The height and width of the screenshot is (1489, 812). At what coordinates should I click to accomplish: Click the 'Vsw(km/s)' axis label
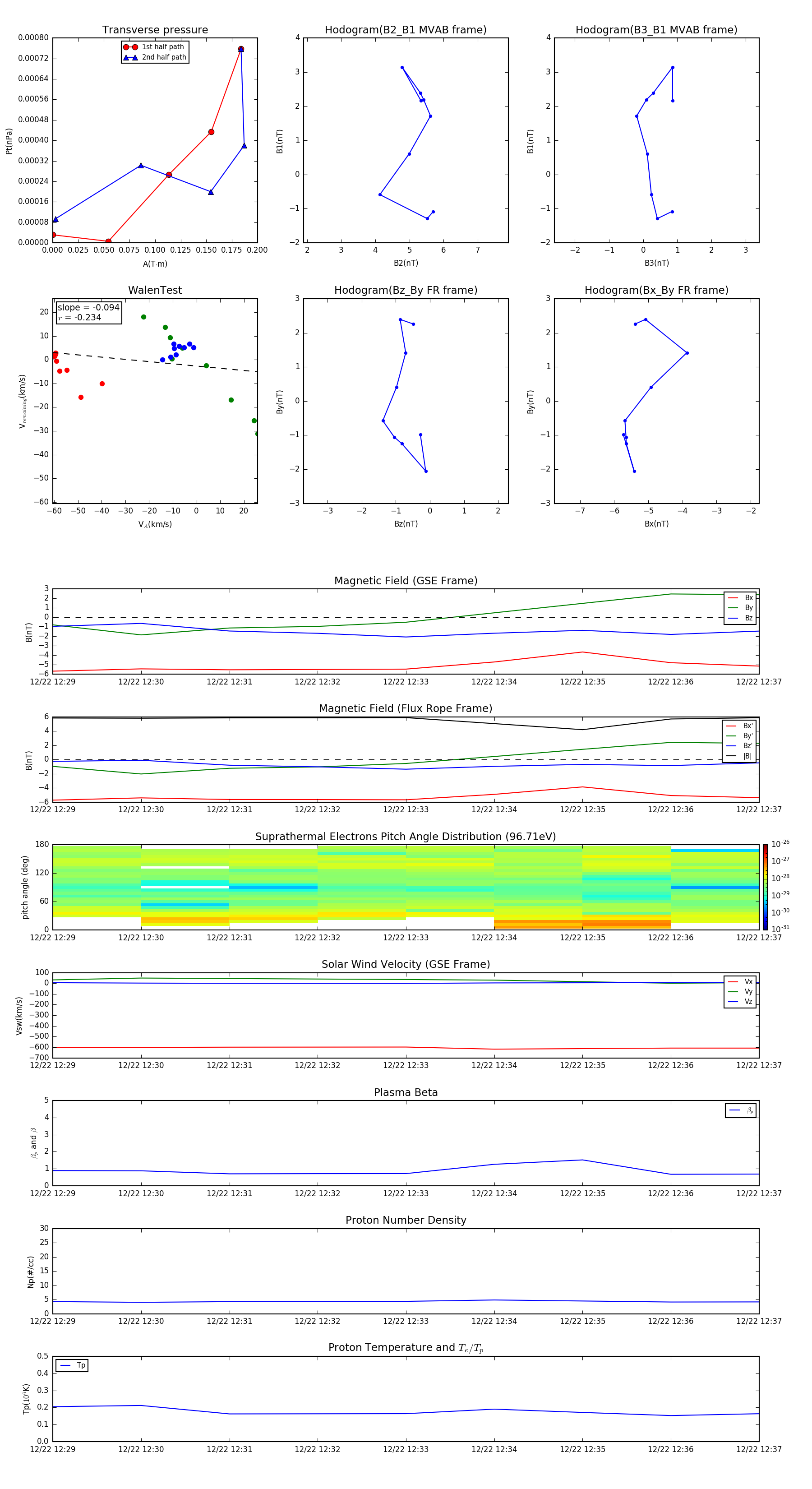tap(19, 1016)
